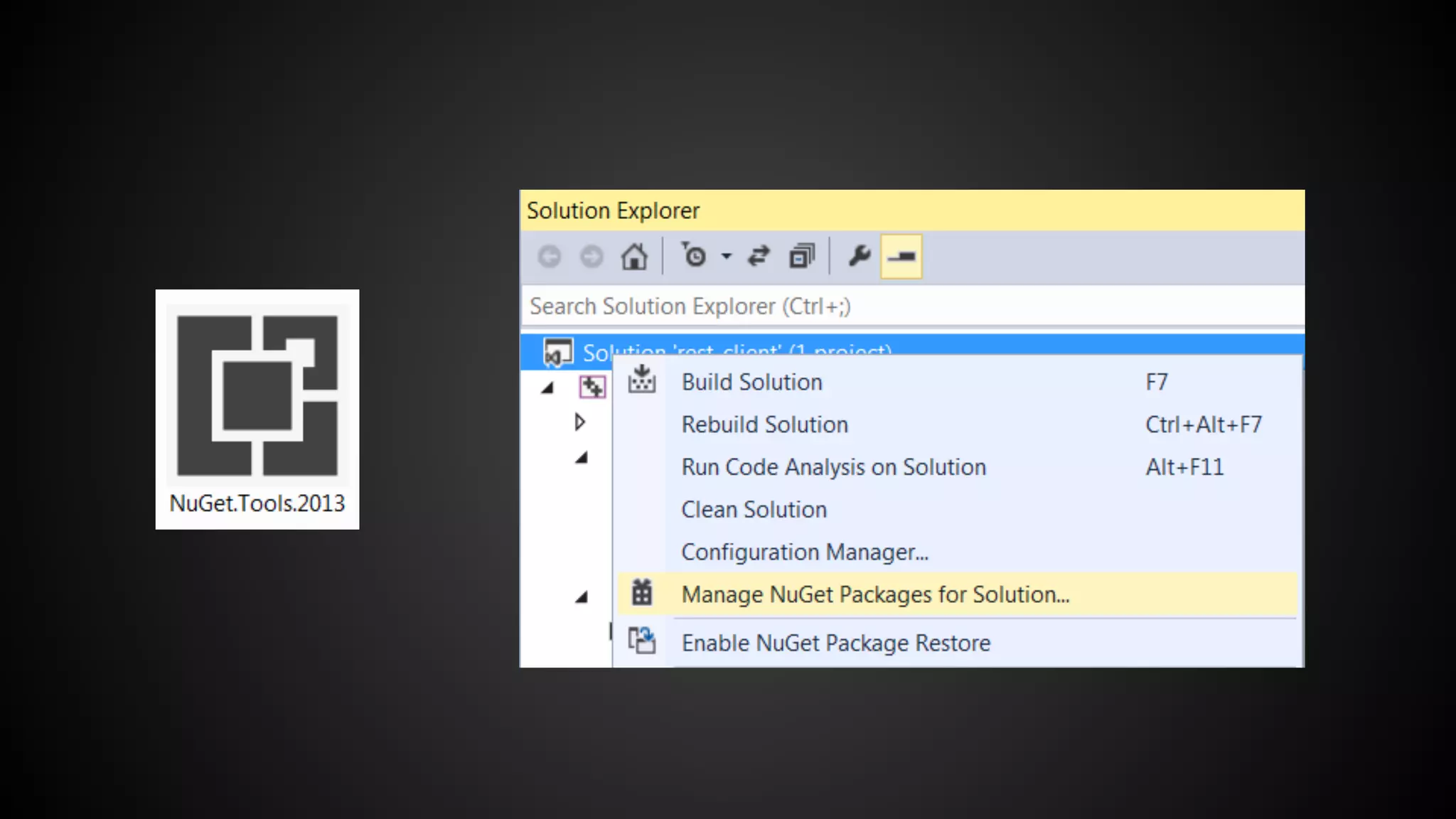The image size is (1456, 819).
Task: Click Enable NuGet Package Restore
Action: click(835, 643)
